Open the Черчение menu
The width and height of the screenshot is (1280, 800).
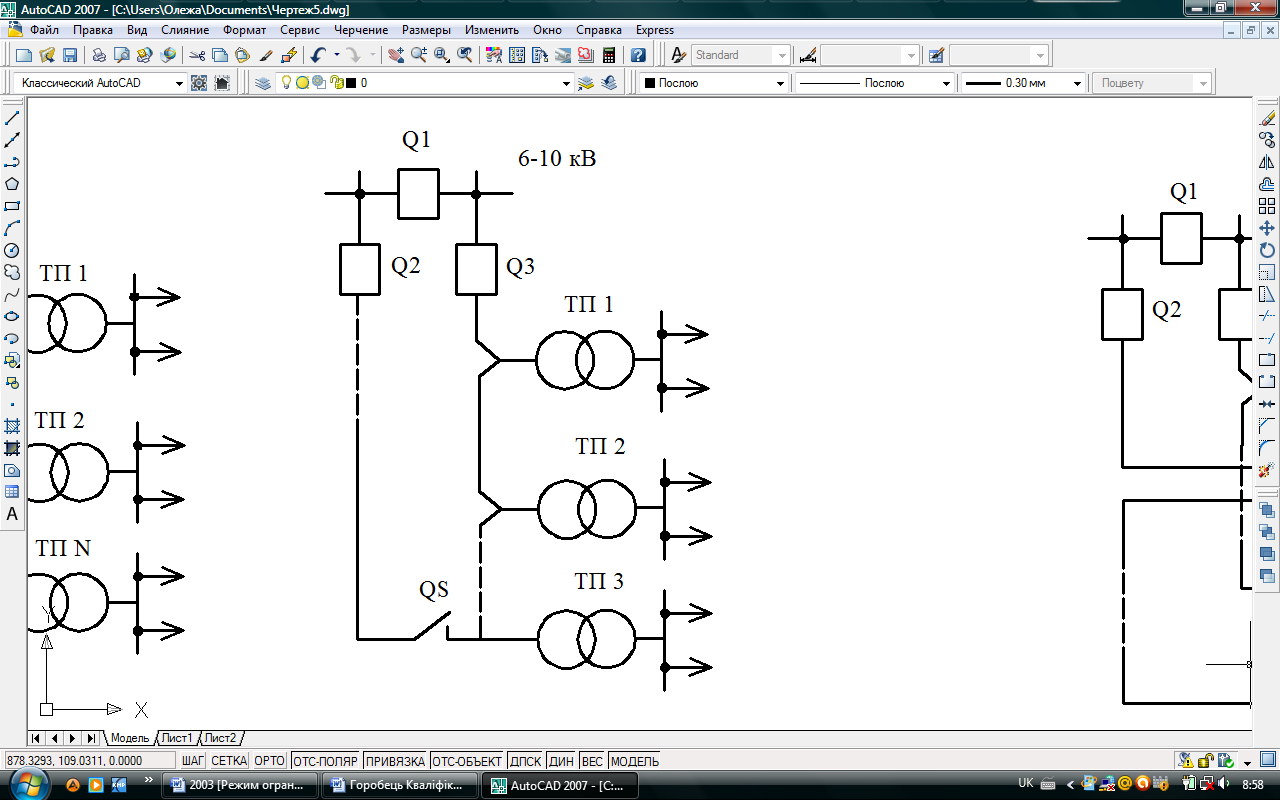click(361, 30)
